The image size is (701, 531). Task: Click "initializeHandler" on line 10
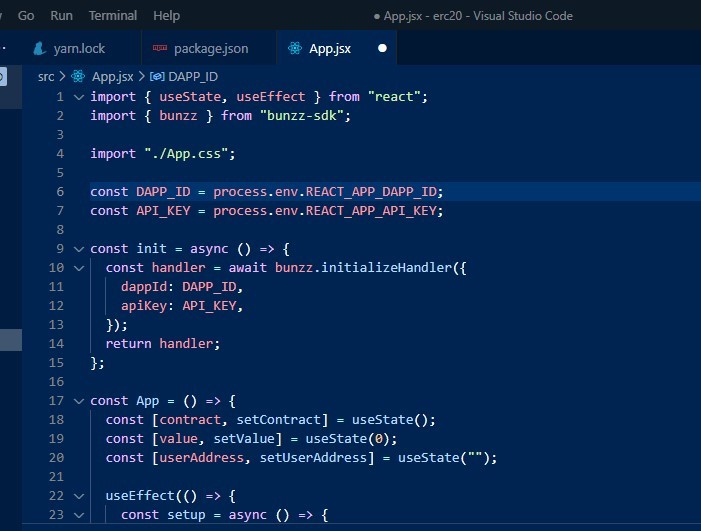387,268
